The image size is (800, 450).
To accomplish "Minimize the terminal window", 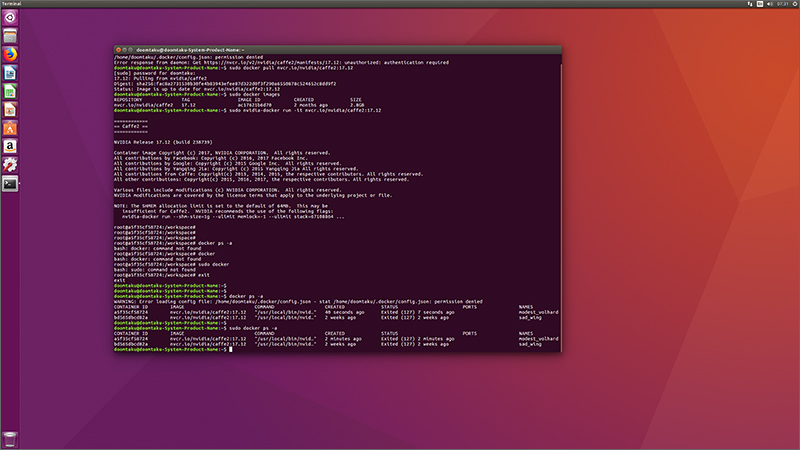I will point(124,50).
